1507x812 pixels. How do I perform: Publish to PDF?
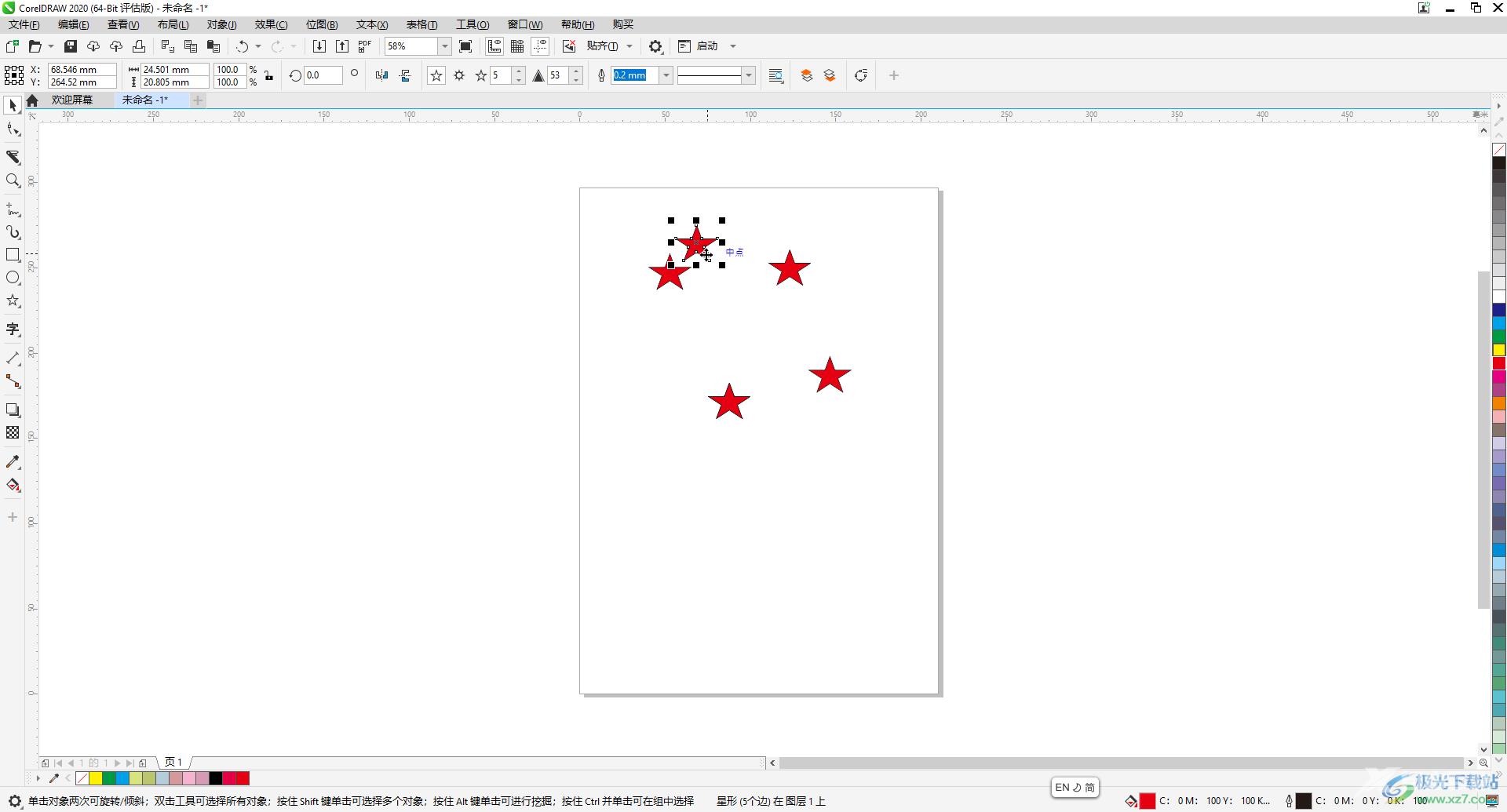365,46
